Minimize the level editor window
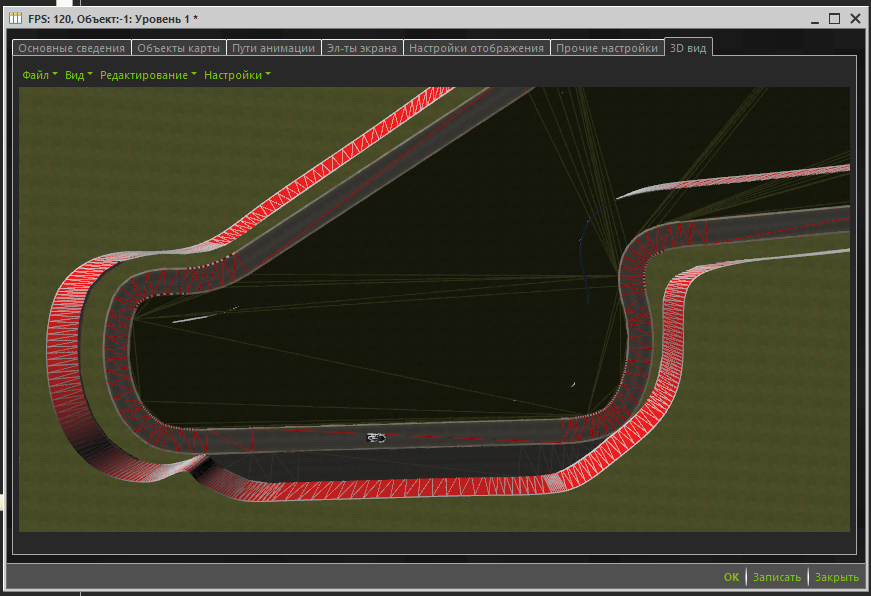 click(x=813, y=18)
